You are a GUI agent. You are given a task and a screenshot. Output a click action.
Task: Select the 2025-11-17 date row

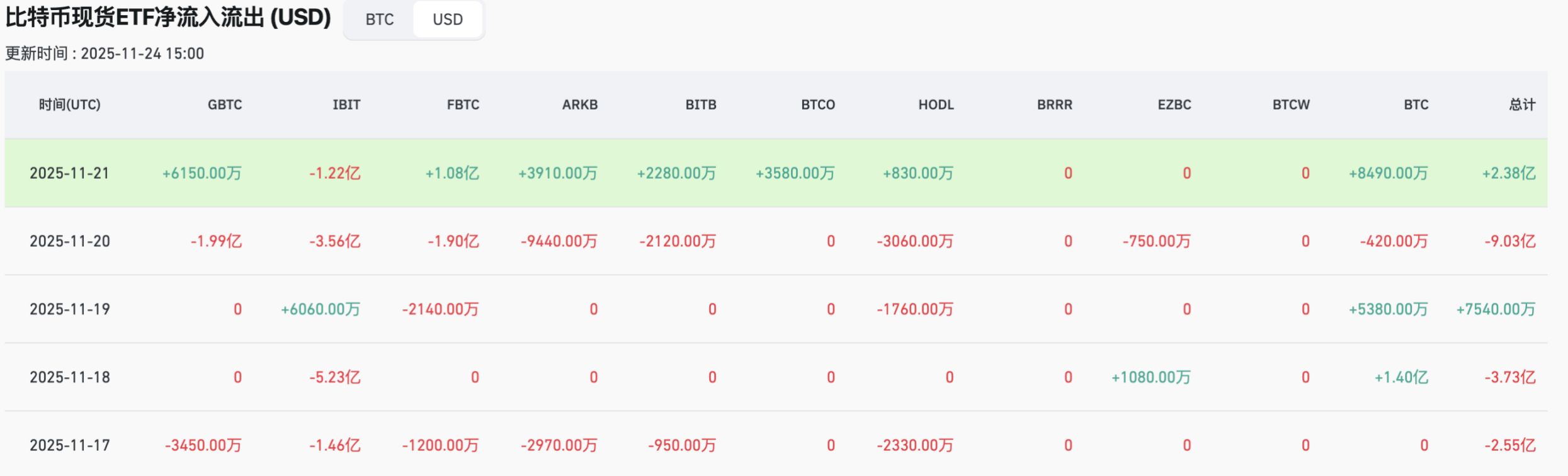69,445
